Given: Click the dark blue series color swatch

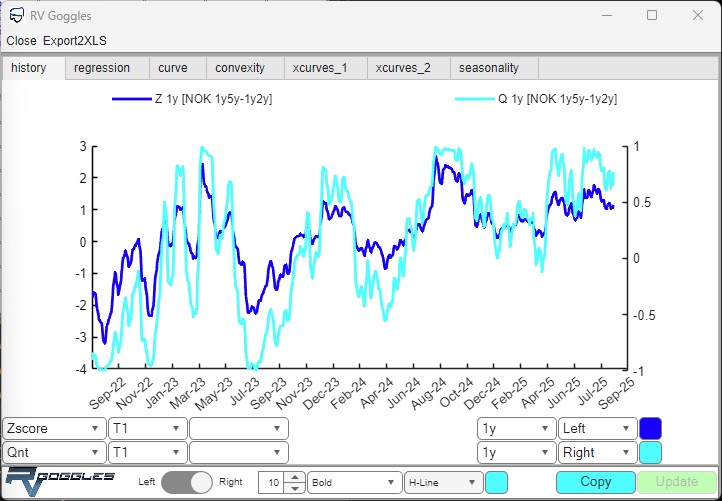Looking at the screenshot, I should tap(650, 428).
